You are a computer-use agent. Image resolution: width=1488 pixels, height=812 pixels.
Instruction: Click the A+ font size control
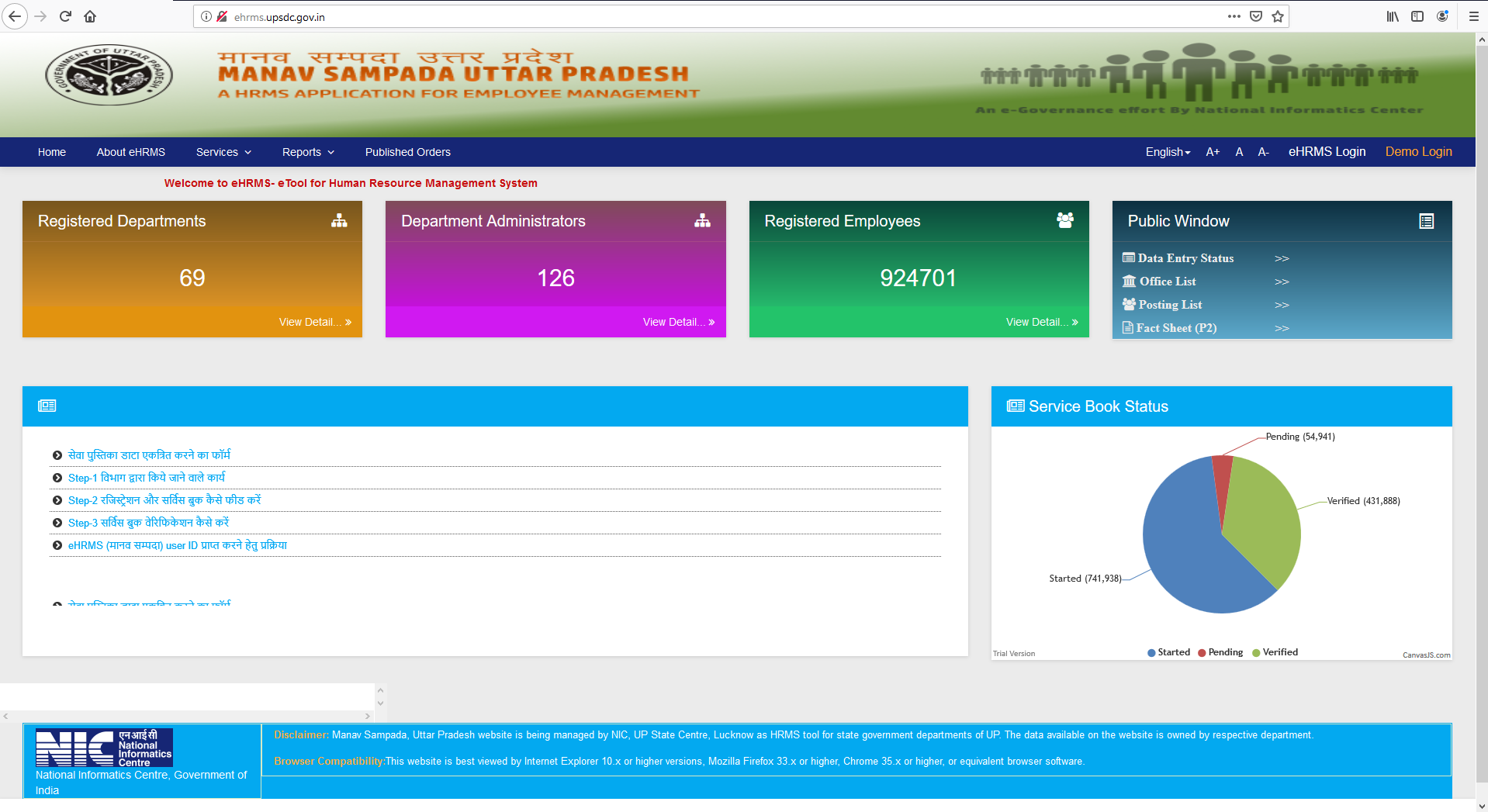point(1212,152)
